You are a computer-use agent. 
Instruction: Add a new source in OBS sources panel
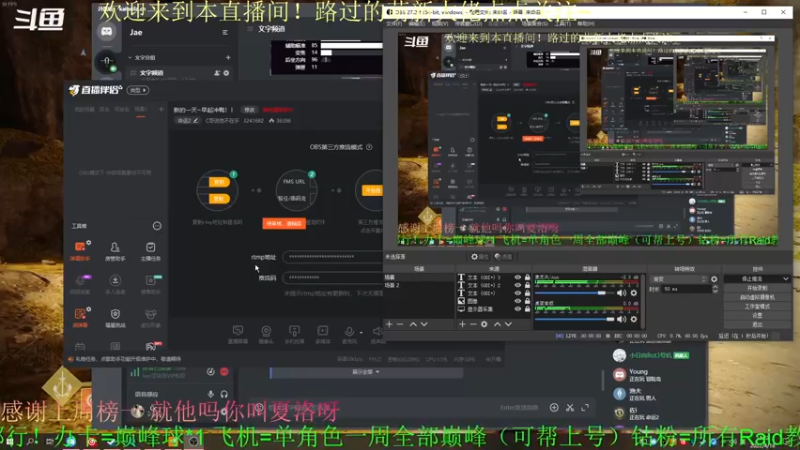pos(462,324)
